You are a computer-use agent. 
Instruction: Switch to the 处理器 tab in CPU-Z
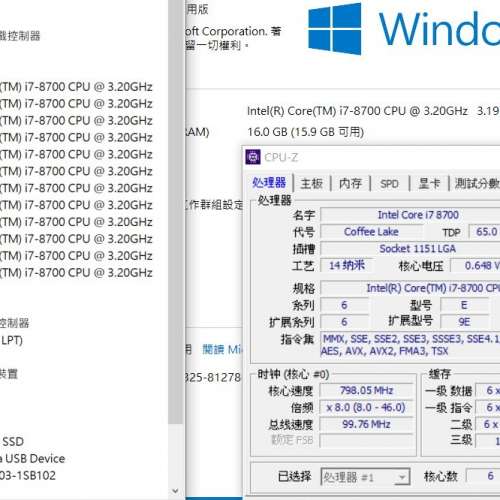(269, 183)
